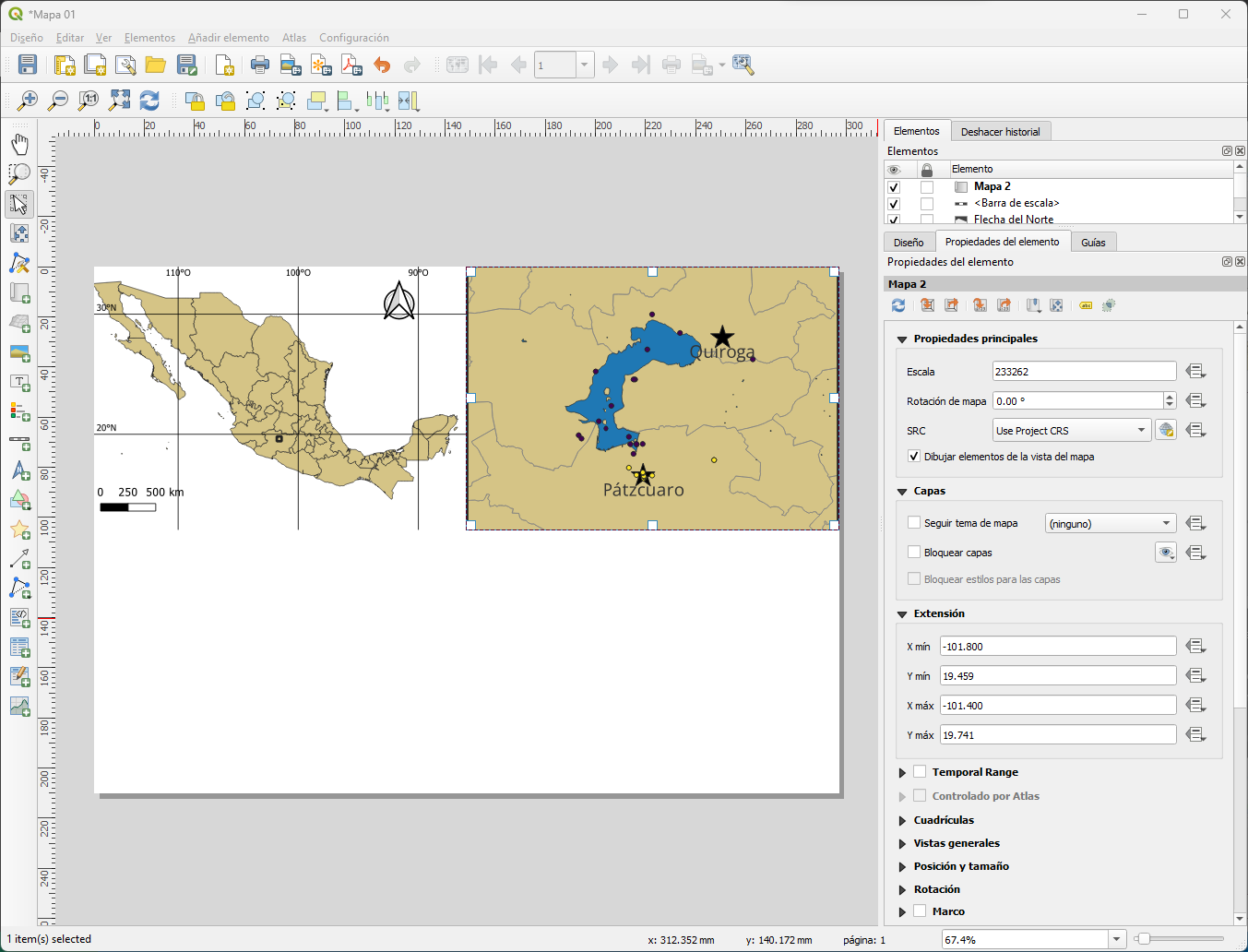Click the undo arrow in toolbar
1248x952 pixels.
click(x=382, y=65)
